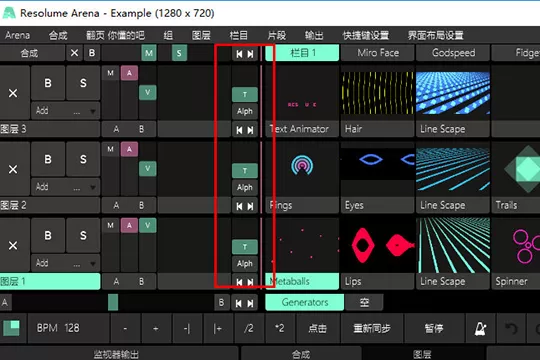Open 界面布局设置 menu
The width and height of the screenshot is (540, 360).
click(x=435, y=35)
